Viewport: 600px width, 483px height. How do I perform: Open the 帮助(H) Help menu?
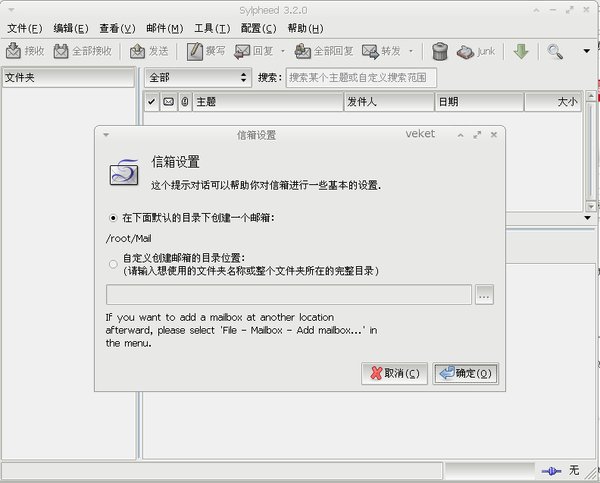pos(305,28)
